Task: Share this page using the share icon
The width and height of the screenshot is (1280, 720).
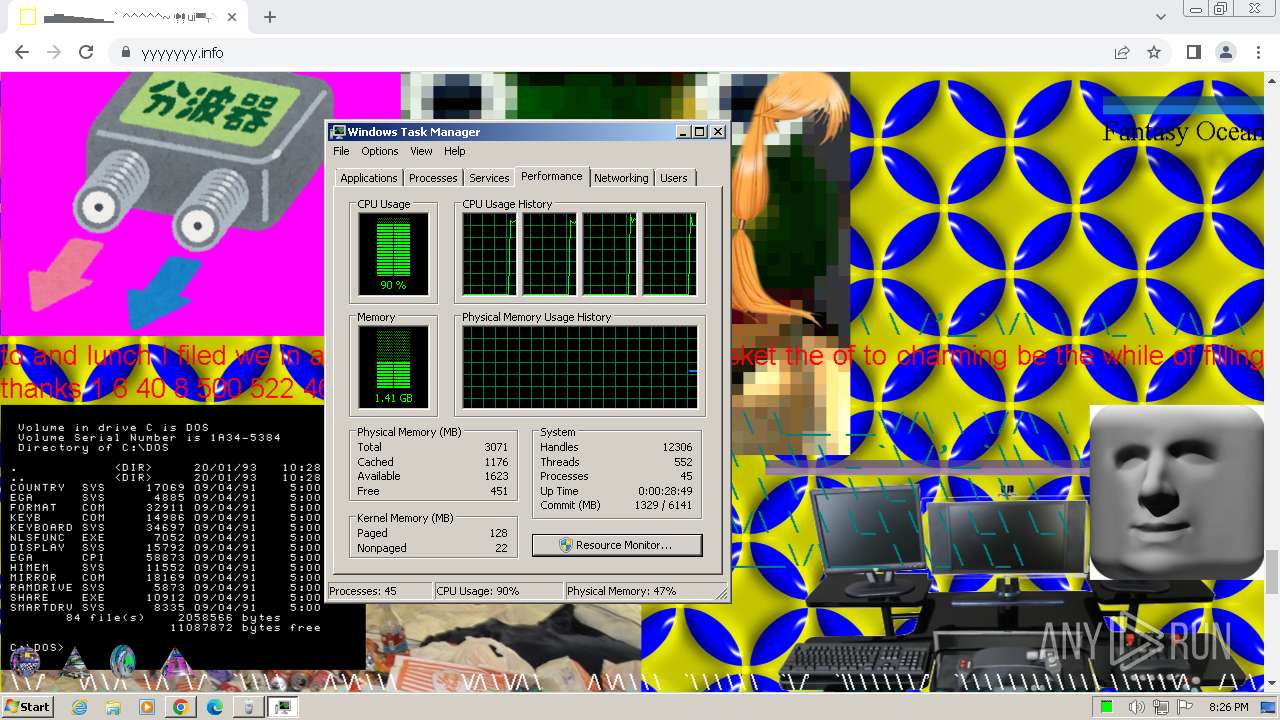Action: 1122,52
